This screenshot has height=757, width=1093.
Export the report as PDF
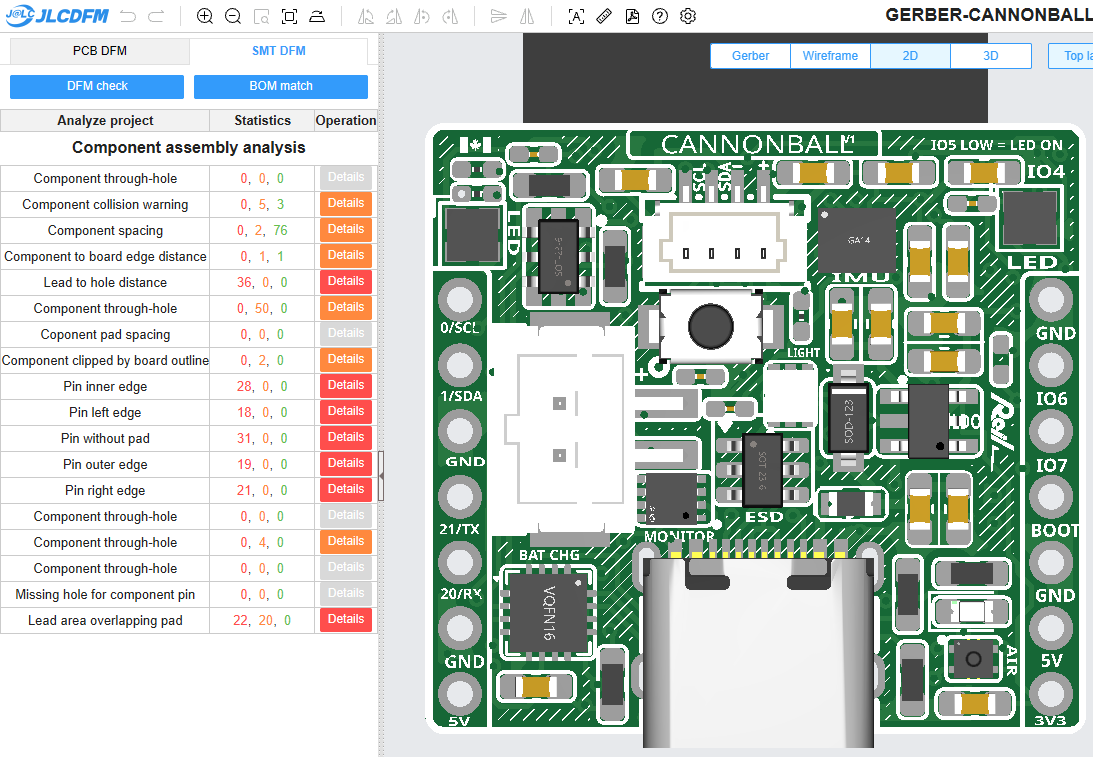pos(632,16)
